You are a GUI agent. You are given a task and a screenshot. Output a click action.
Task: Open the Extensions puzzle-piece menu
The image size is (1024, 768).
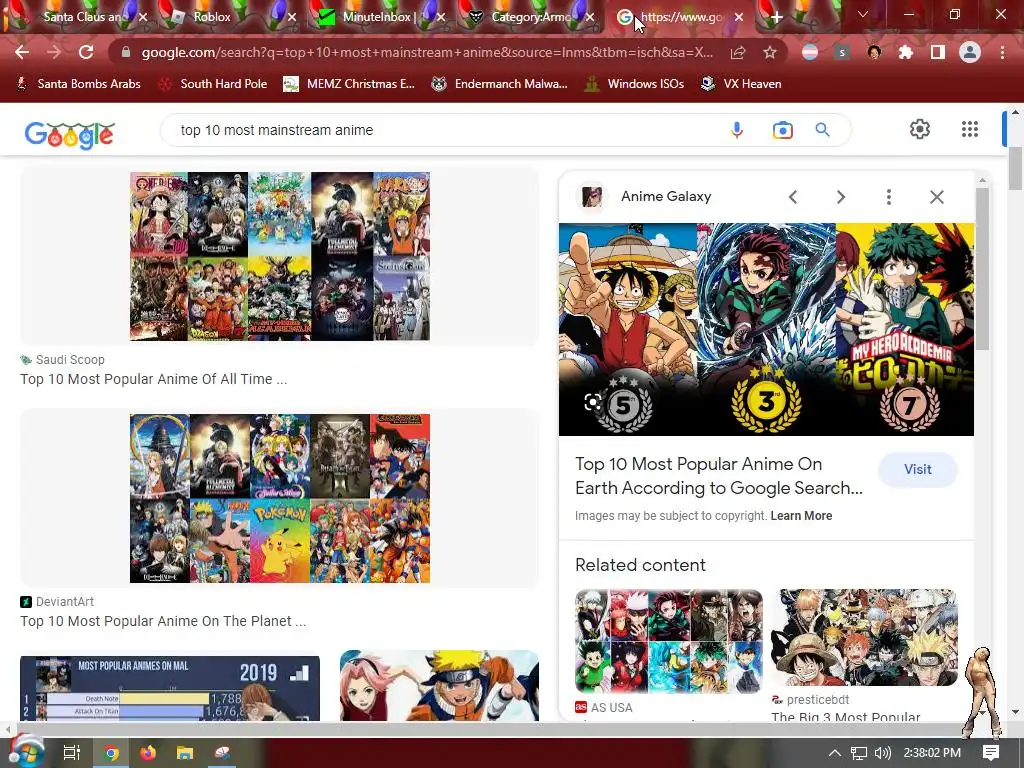[906, 52]
